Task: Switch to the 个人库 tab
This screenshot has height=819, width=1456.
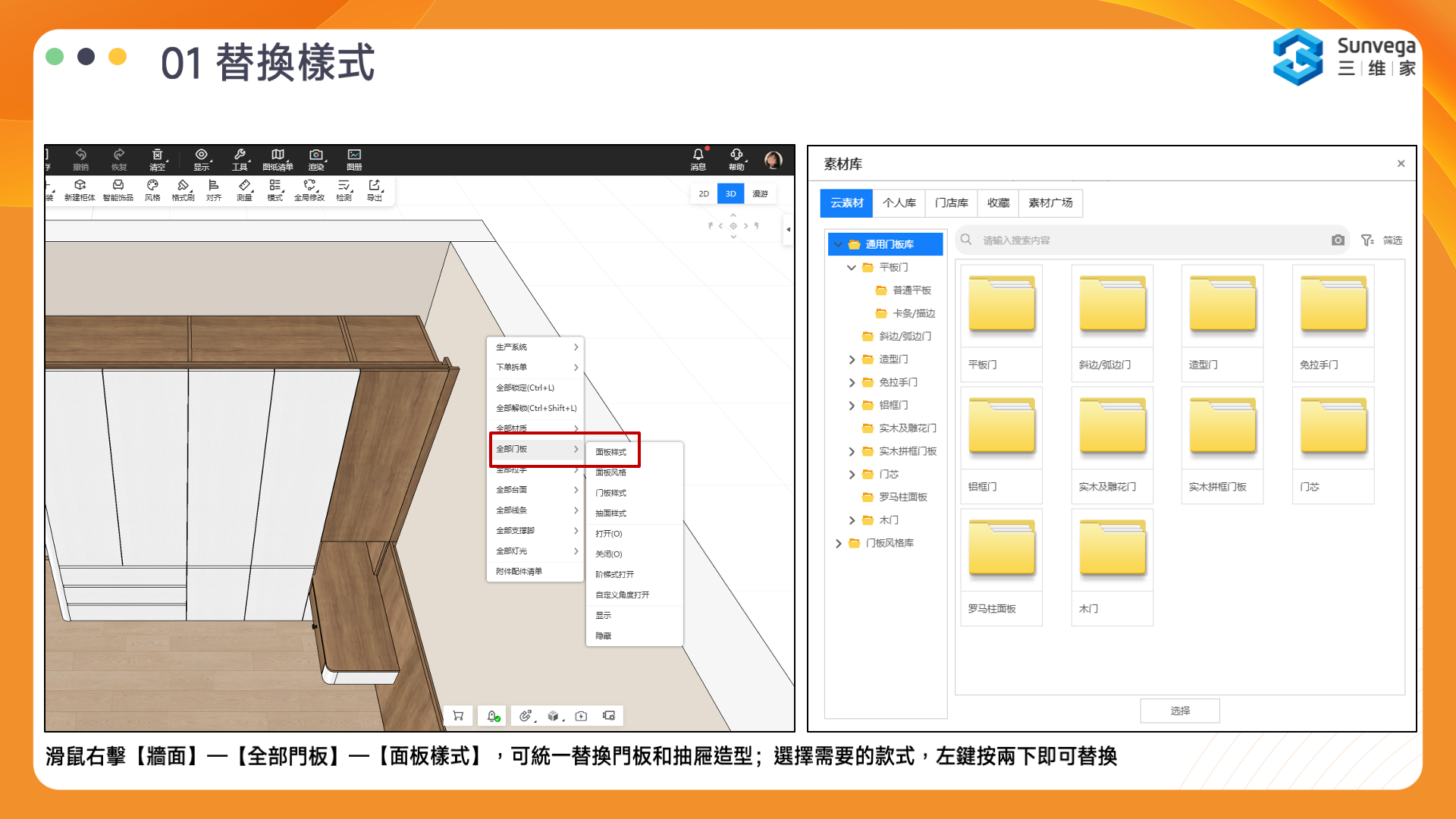Action: point(899,203)
